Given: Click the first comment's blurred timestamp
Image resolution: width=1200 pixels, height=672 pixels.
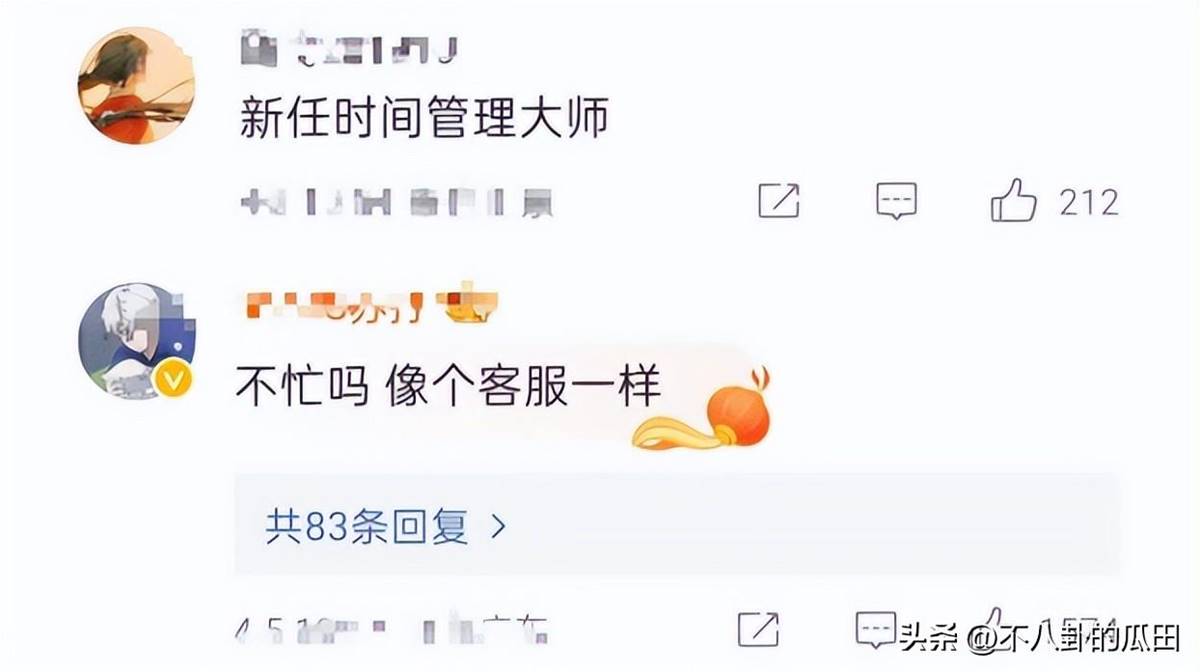Looking at the screenshot, I should (x=397, y=203).
